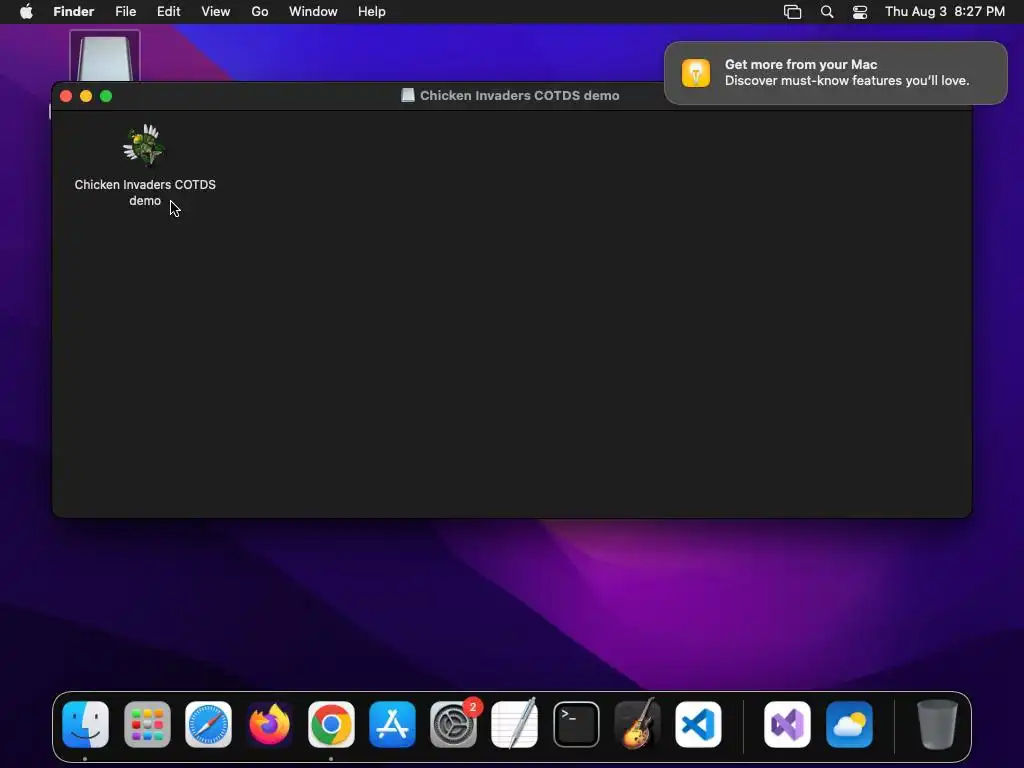Click the date and time in menu bar

pyautogui.click(x=945, y=12)
